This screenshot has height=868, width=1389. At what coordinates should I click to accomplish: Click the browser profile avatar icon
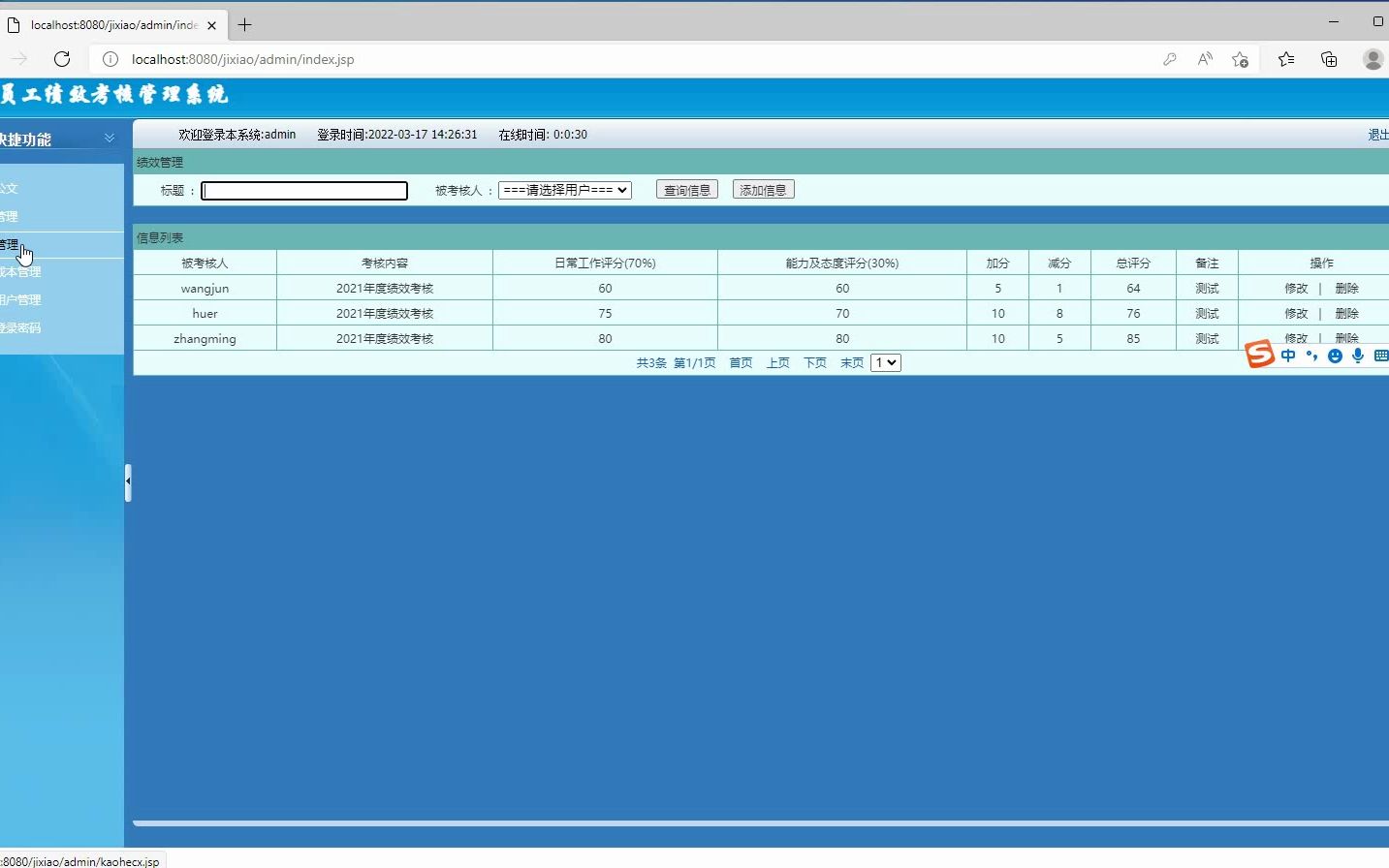(x=1373, y=59)
